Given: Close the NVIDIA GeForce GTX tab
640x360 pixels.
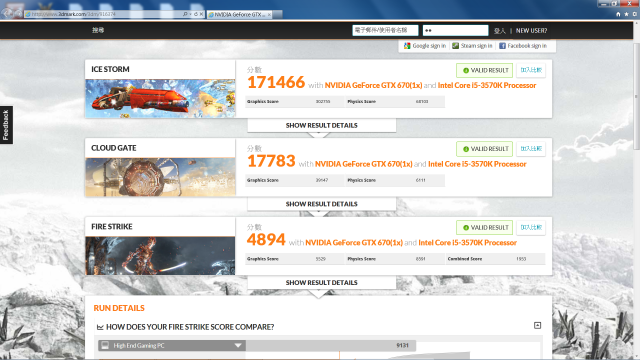Looking at the screenshot, I should [269, 15].
